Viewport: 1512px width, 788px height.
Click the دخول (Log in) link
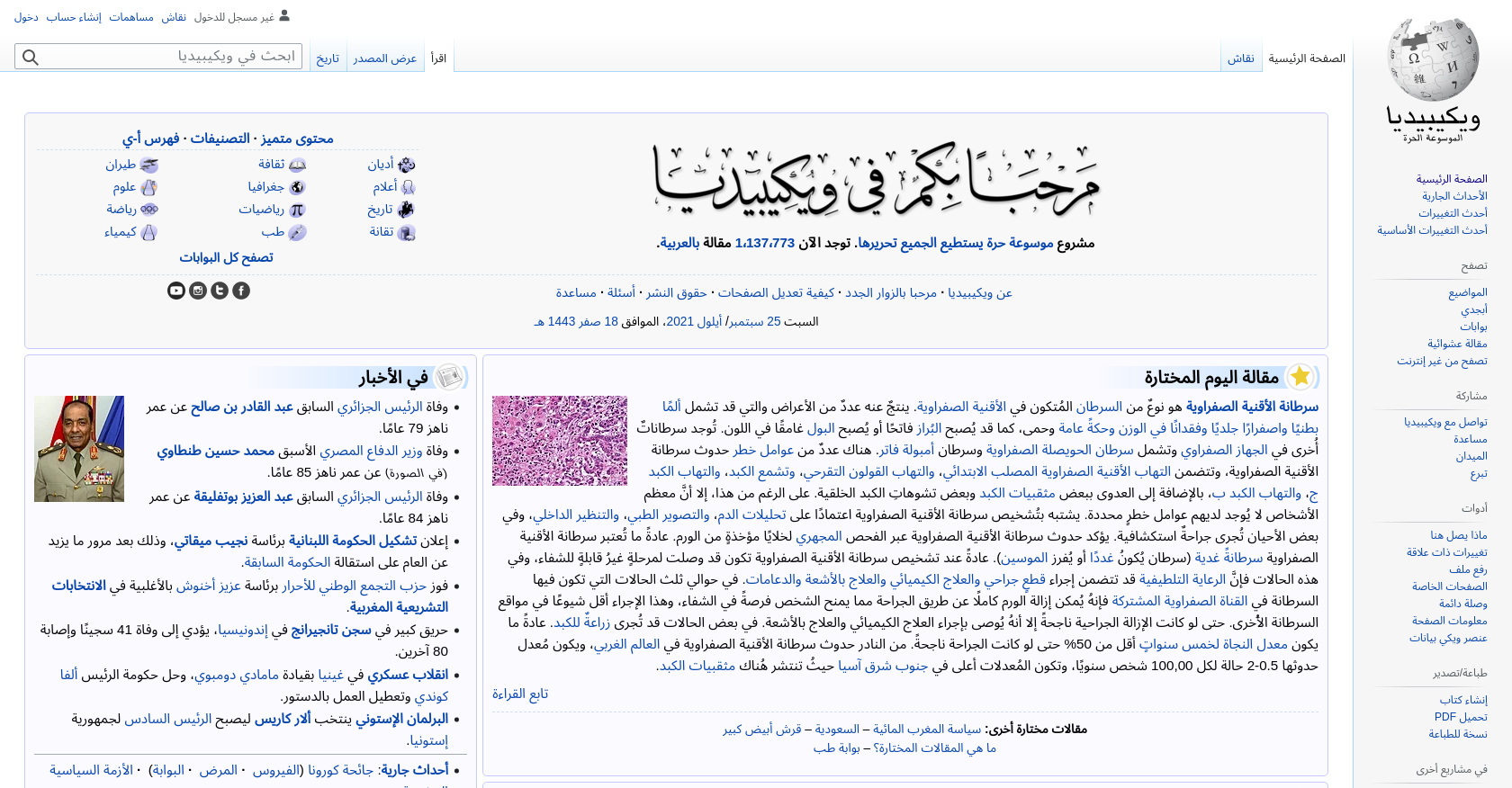pos(26,17)
